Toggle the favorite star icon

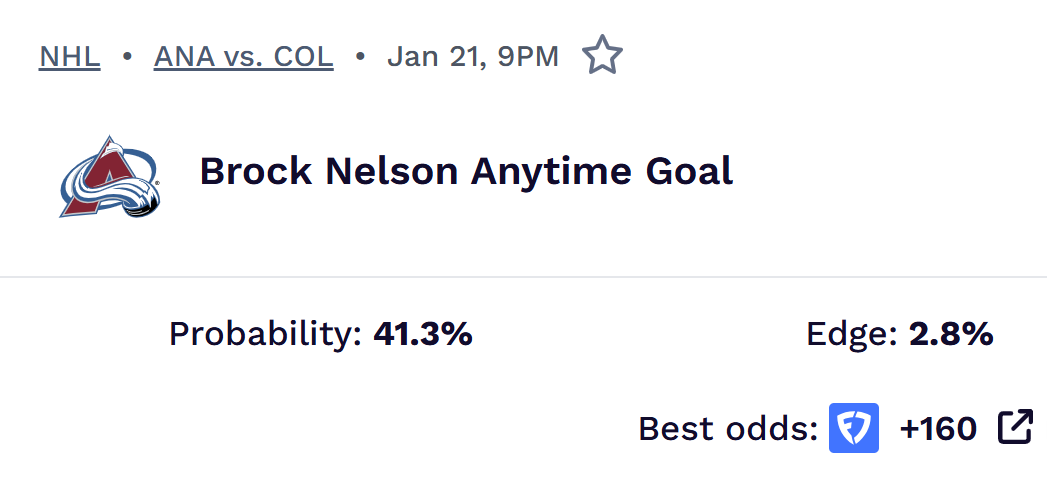602,55
